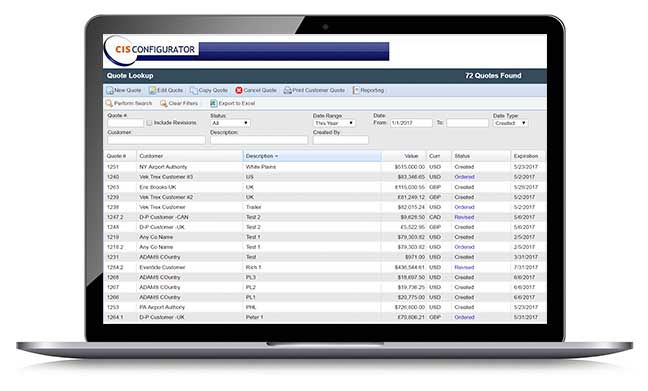Viewport: 648px width, 391px height.
Task: Open Reporting from the toolbar
Action: click(368, 90)
